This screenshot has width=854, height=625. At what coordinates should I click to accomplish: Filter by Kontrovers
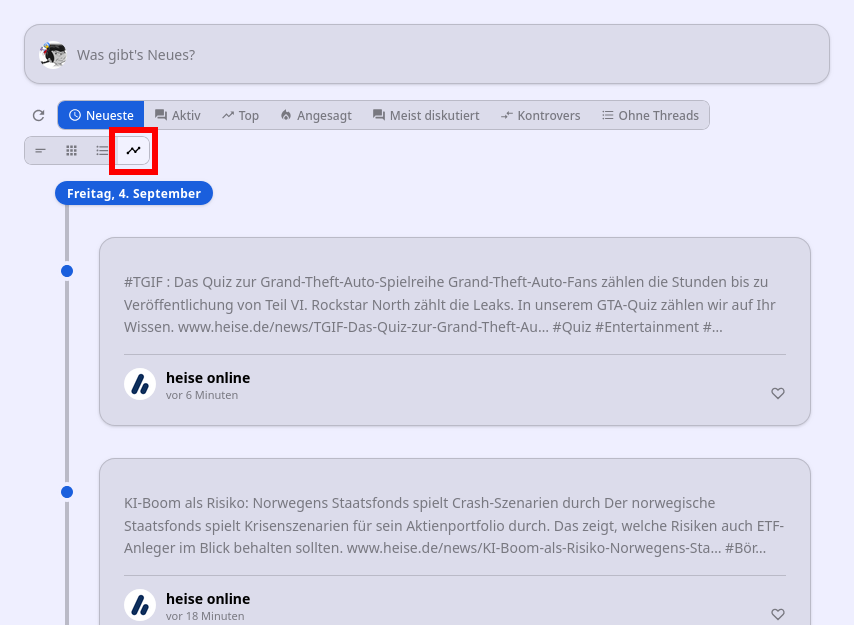coord(541,115)
